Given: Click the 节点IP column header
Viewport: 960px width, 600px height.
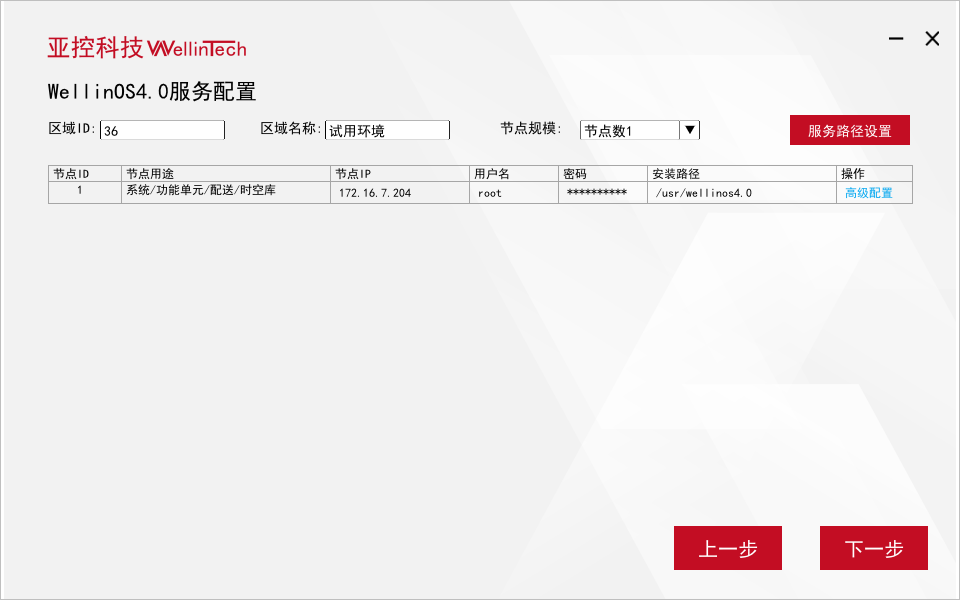Looking at the screenshot, I should (400, 174).
